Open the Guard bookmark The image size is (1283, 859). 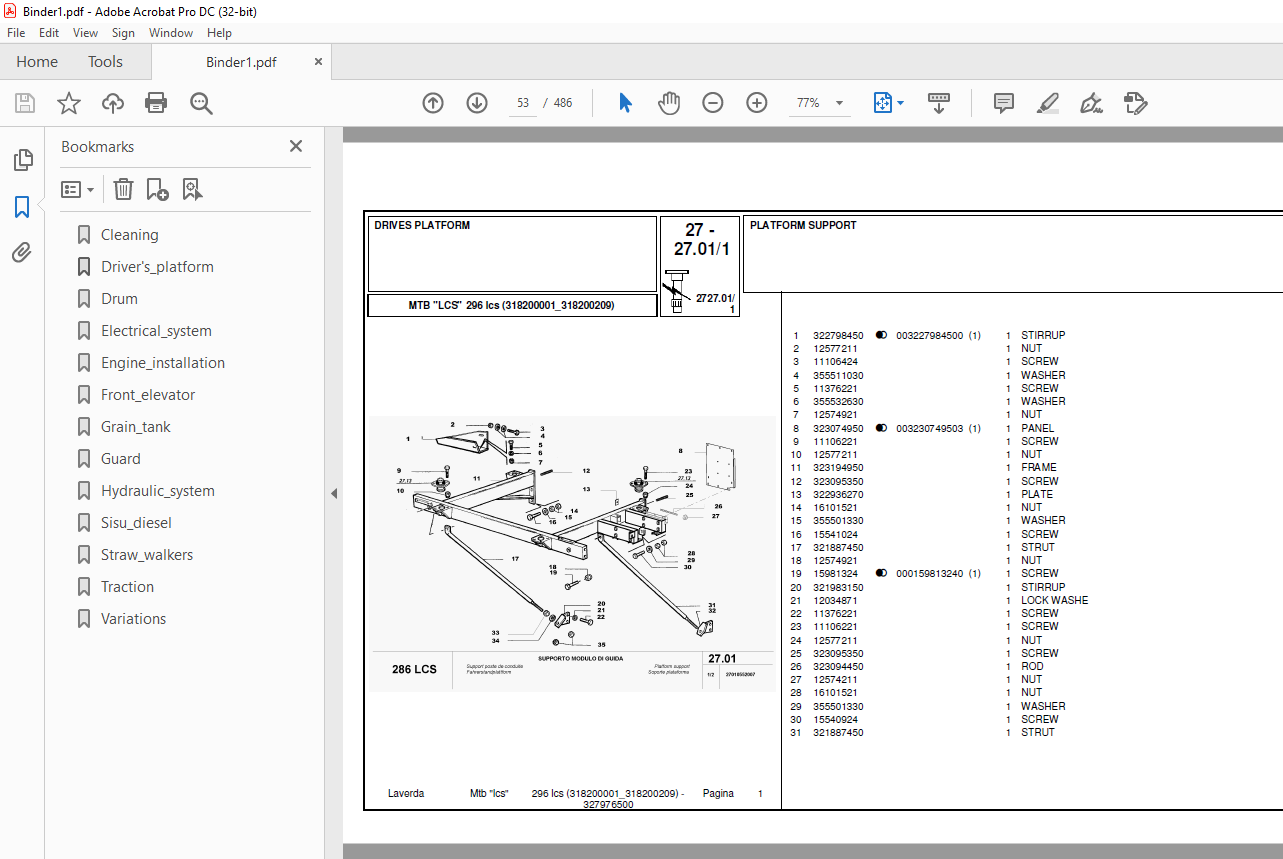point(120,459)
